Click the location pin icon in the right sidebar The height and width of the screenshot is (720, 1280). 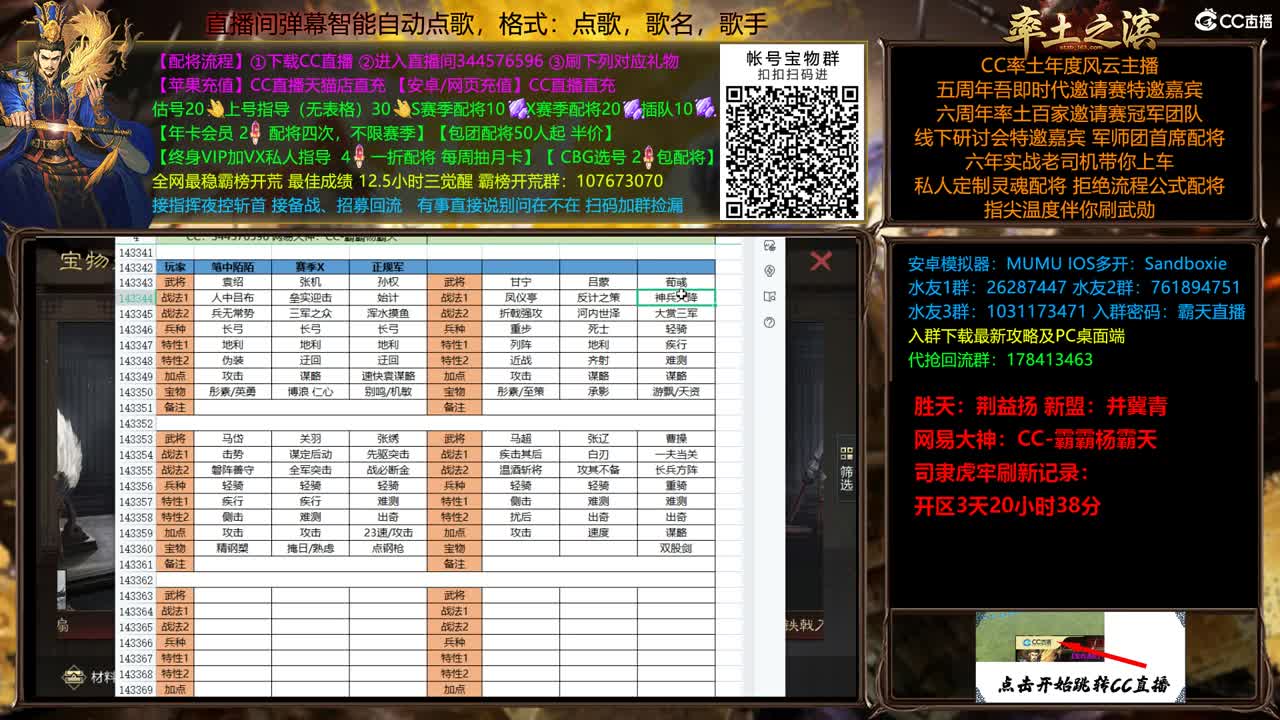pos(770,271)
